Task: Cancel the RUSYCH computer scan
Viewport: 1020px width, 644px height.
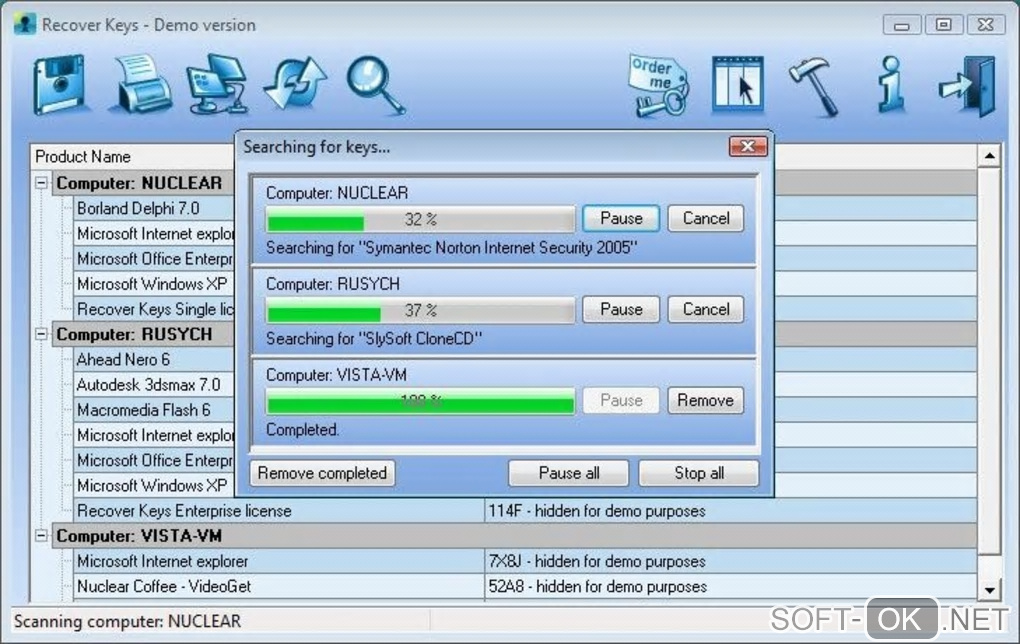Action: click(x=706, y=310)
